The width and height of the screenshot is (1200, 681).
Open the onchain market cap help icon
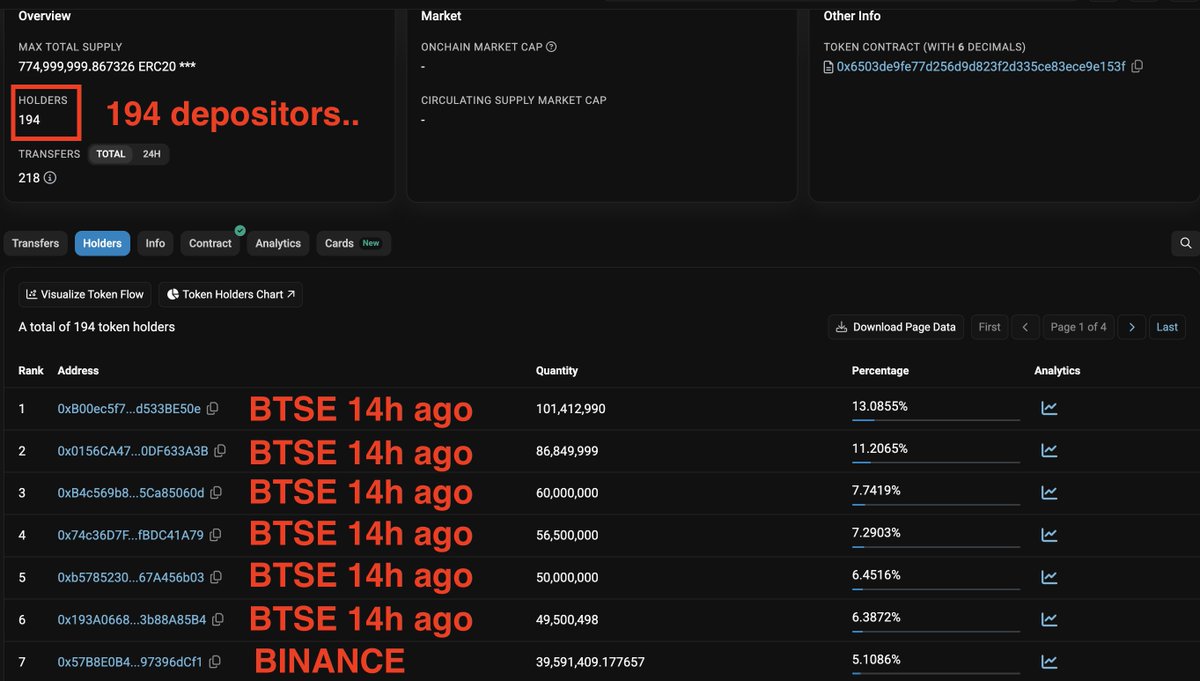(551, 47)
